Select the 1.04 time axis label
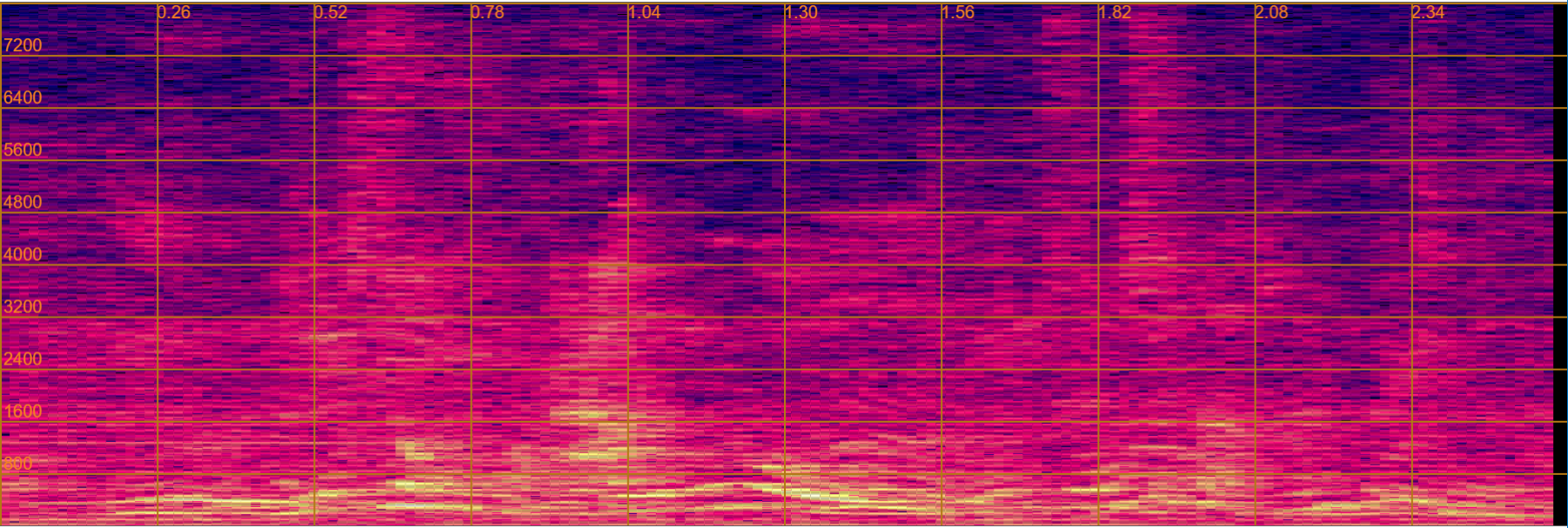This screenshot has width=1568, height=528. coord(645,12)
